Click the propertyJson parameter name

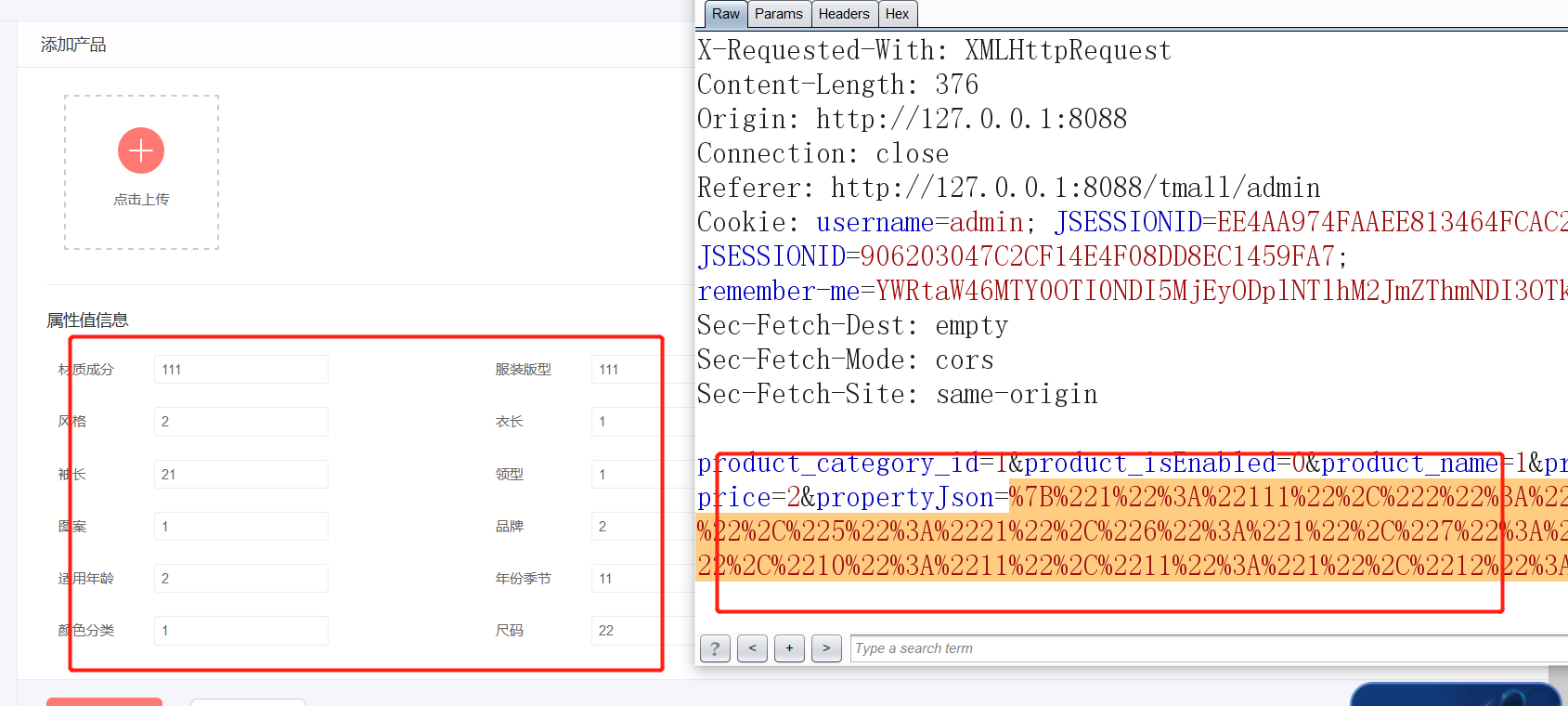click(905, 497)
